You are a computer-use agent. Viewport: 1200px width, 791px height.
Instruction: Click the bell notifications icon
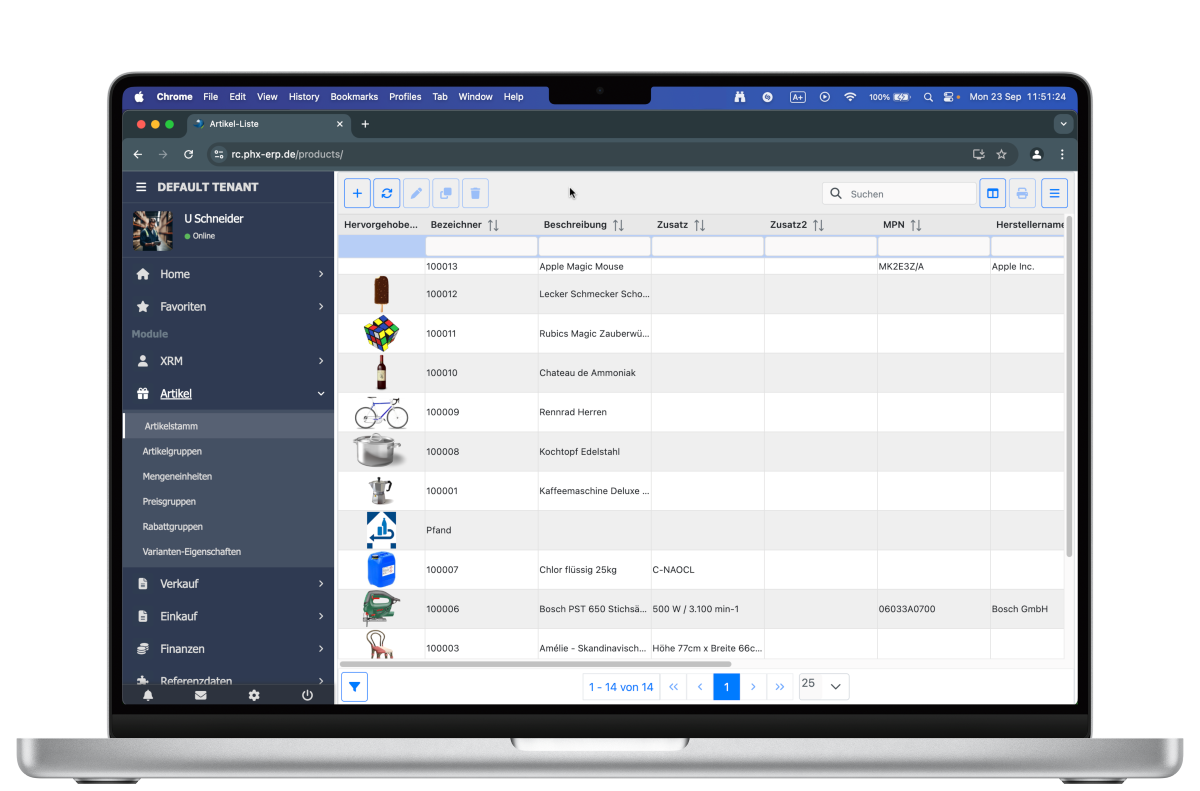[148, 695]
